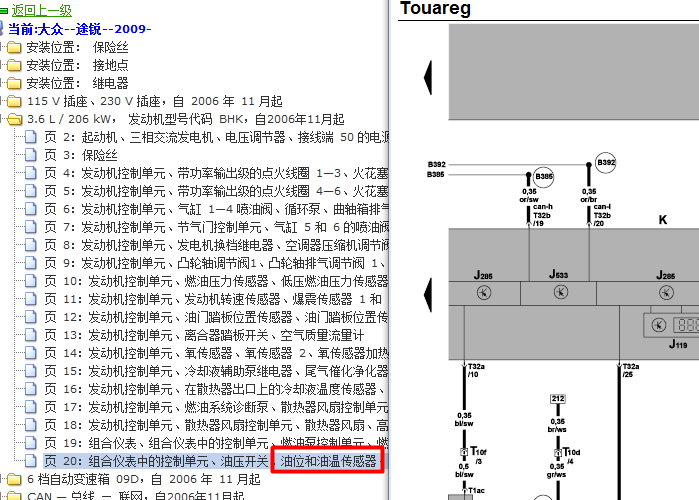Click the page icon for 页 14 氧传感器
The height and width of the screenshot is (500, 699).
[x=31, y=353]
